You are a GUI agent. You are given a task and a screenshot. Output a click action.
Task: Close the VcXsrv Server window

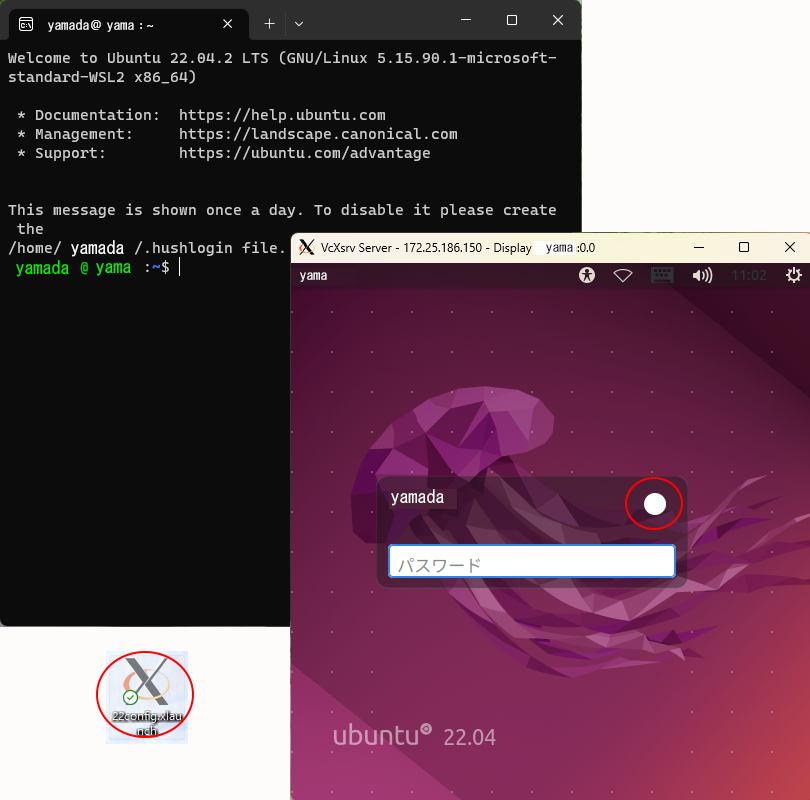(x=789, y=247)
